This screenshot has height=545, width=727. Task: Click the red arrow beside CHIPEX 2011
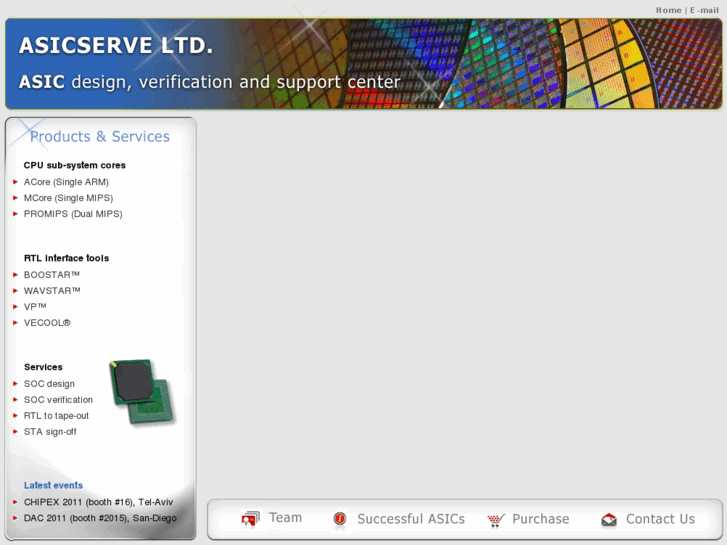point(15,502)
